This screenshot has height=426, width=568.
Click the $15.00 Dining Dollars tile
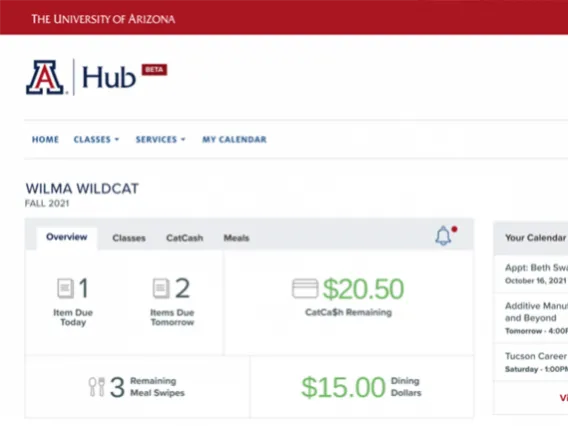click(362, 387)
